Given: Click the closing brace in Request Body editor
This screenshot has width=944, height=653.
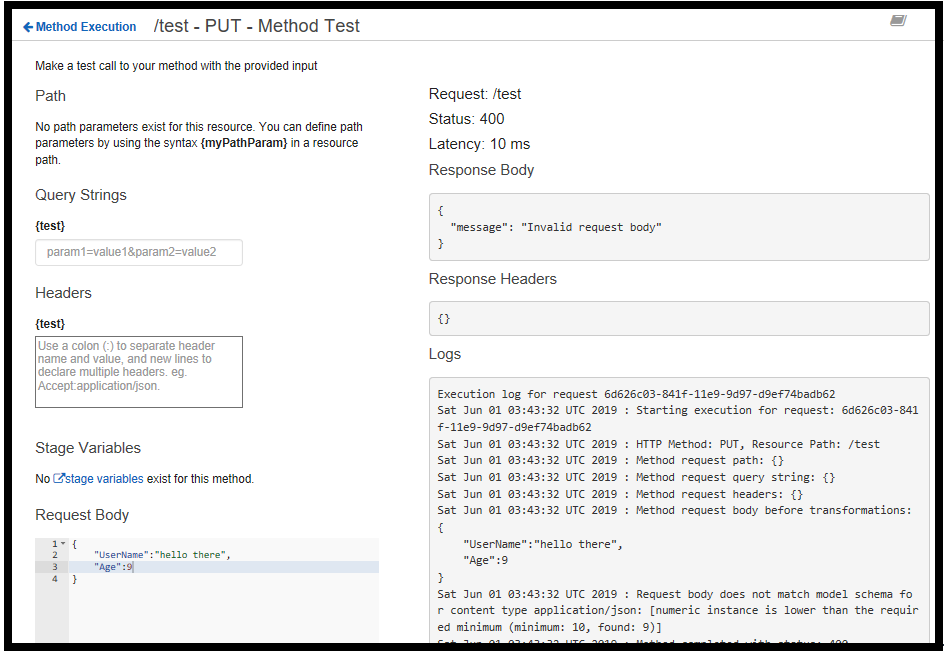Looking at the screenshot, I should click(x=74, y=579).
